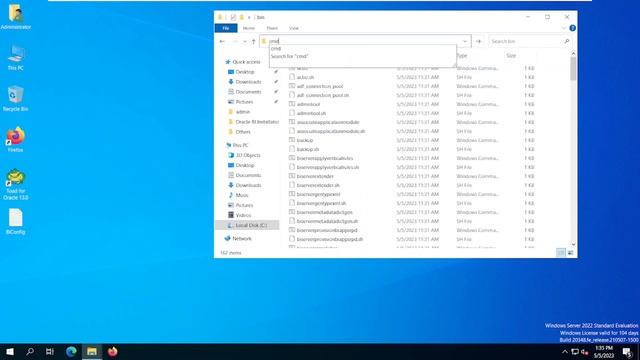Open Explorer help question mark icon
The height and width of the screenshot is (360, 640).
[573, 28]
